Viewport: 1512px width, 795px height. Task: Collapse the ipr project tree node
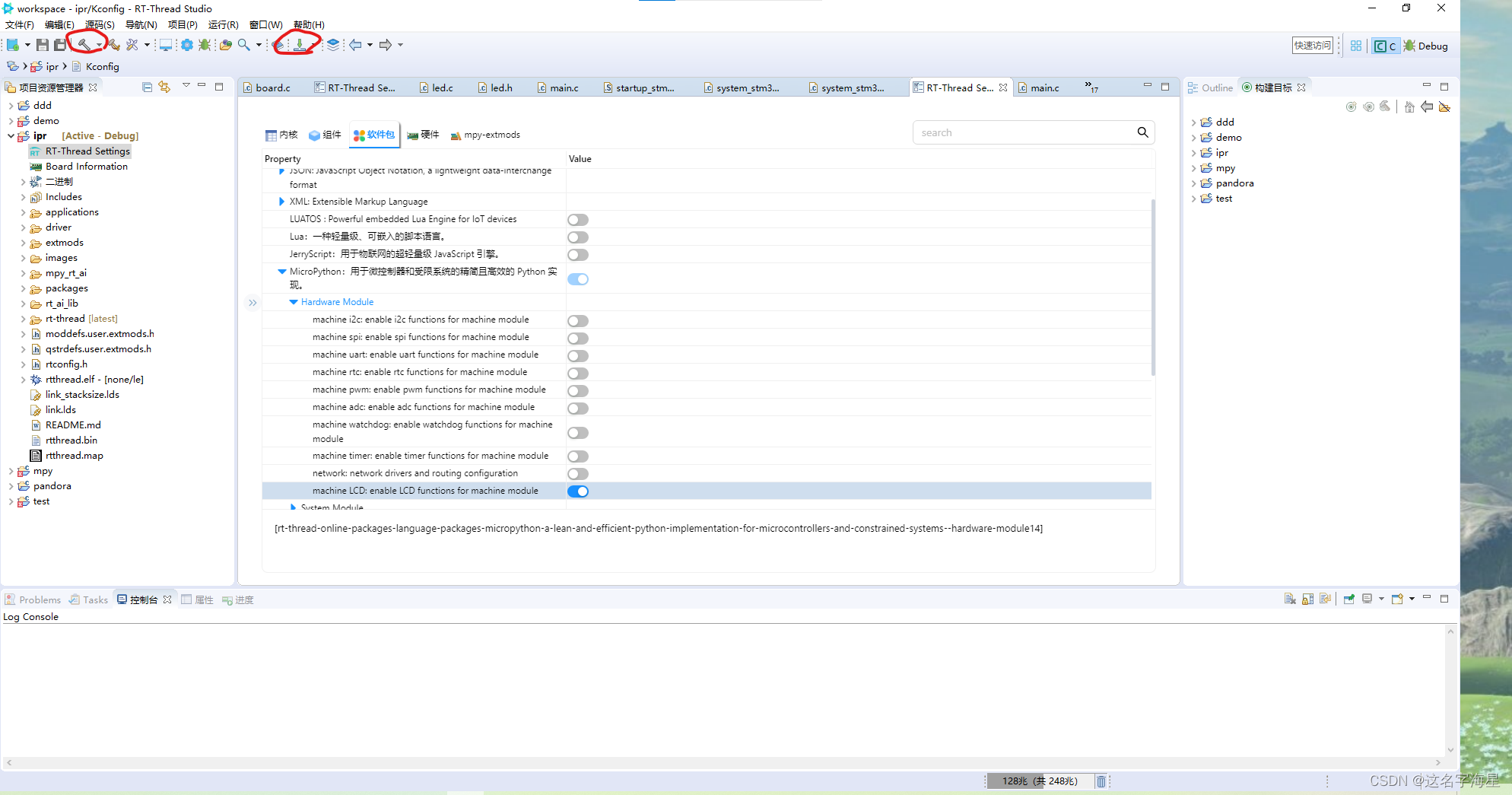pos(11,136)
